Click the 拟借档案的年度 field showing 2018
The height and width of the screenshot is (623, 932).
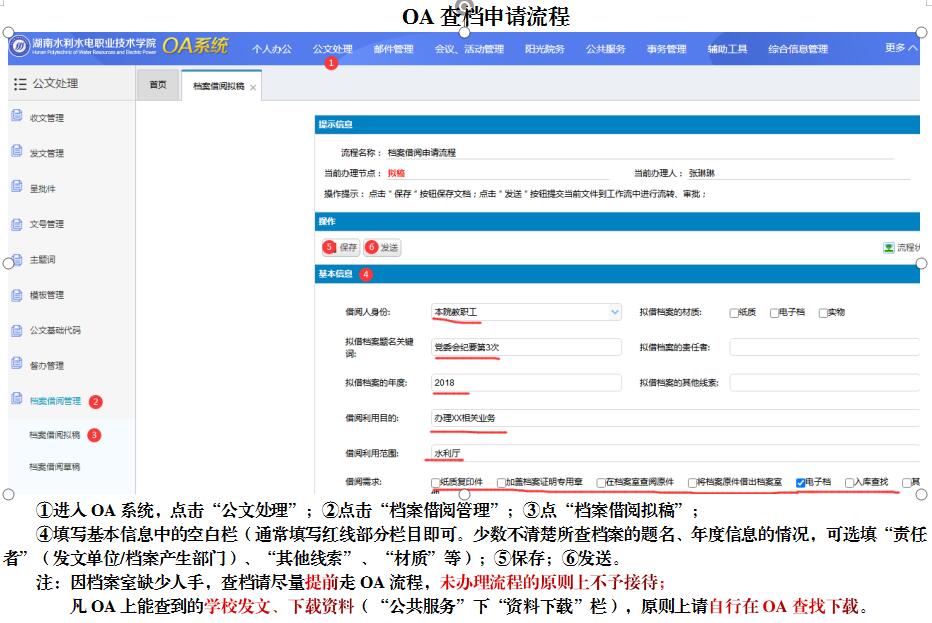526,383
